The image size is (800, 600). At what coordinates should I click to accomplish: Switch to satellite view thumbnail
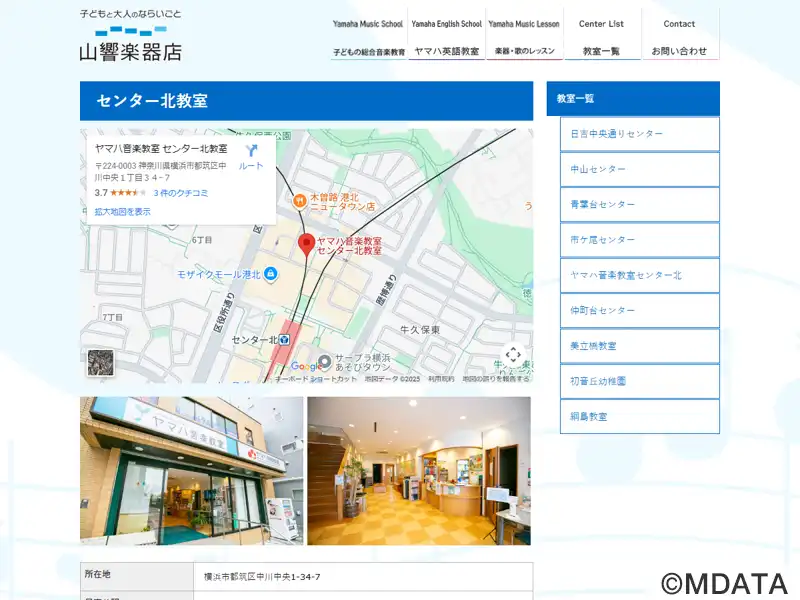pos(100,362)
